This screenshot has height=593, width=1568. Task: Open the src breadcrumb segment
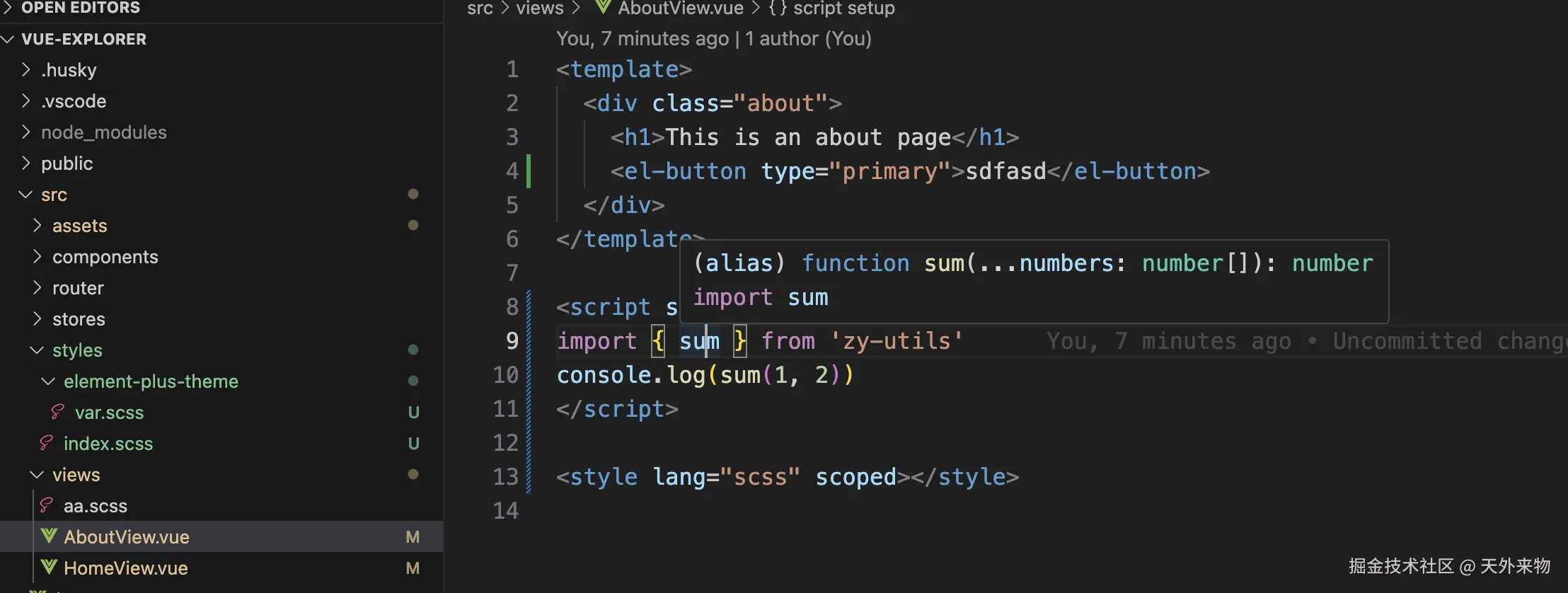[x=480, y=8]
